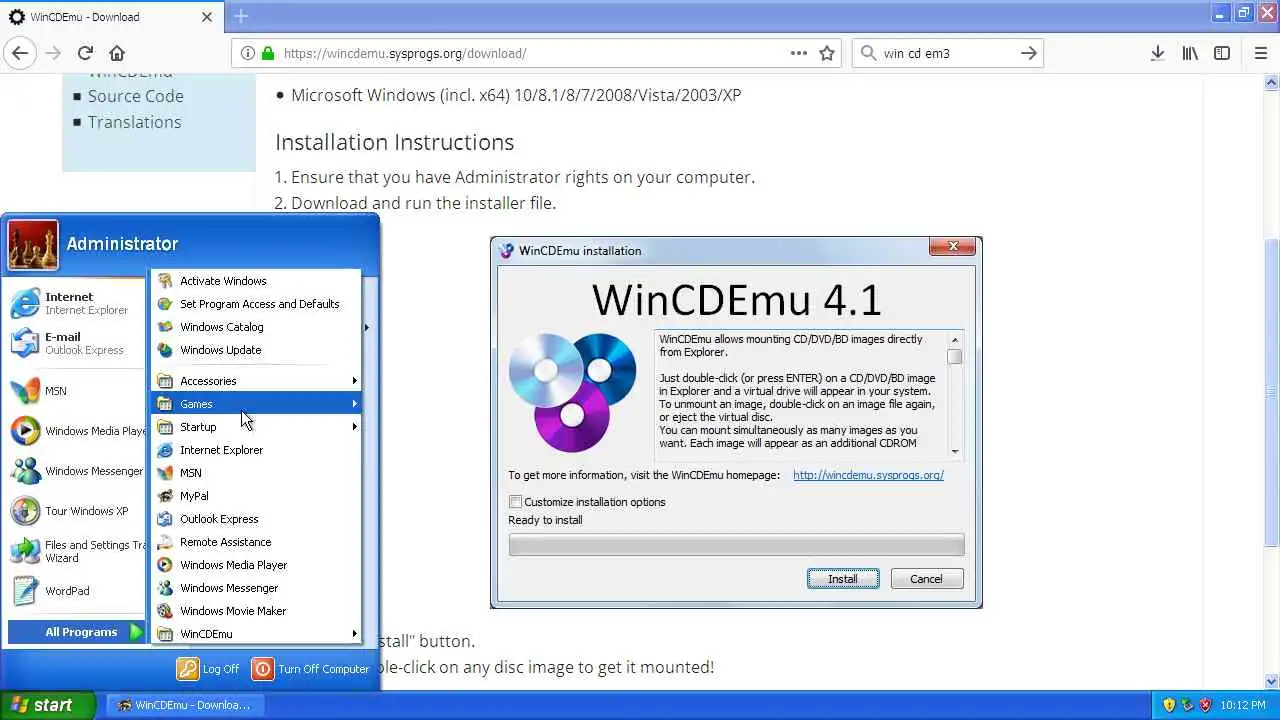This screenshot has width=1280, height=720.
Task: Click the site info circle icon
Action: (x=247, y=53)
